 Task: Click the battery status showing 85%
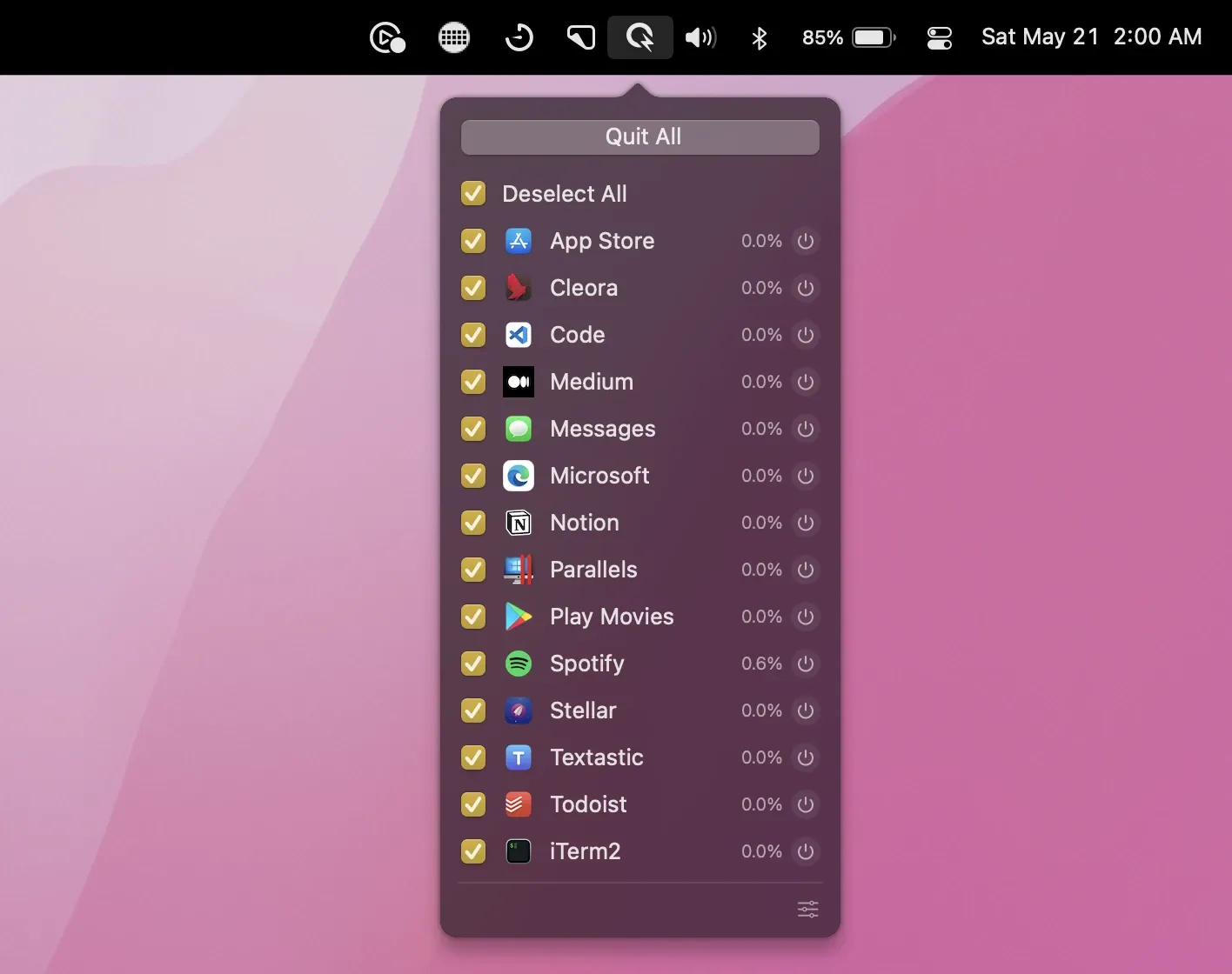pyautogui.click(x=848, y=37)
